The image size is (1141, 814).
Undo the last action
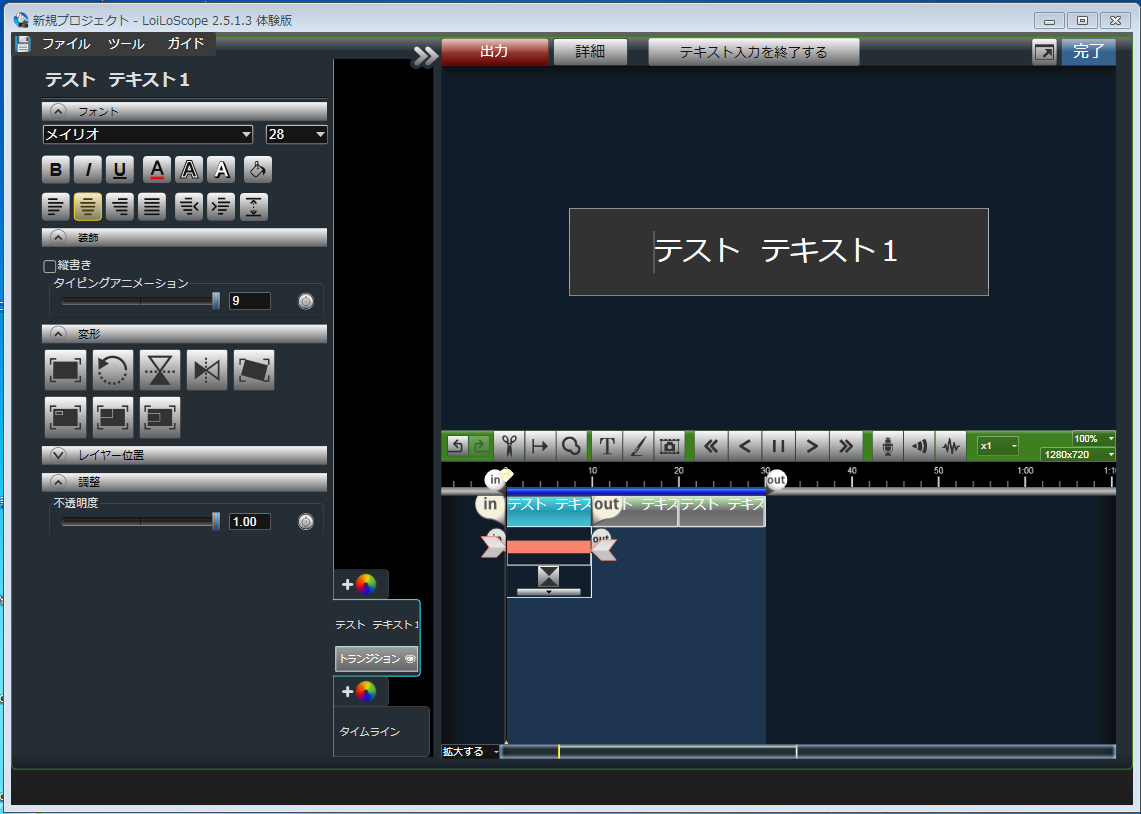tap(456, 446)
